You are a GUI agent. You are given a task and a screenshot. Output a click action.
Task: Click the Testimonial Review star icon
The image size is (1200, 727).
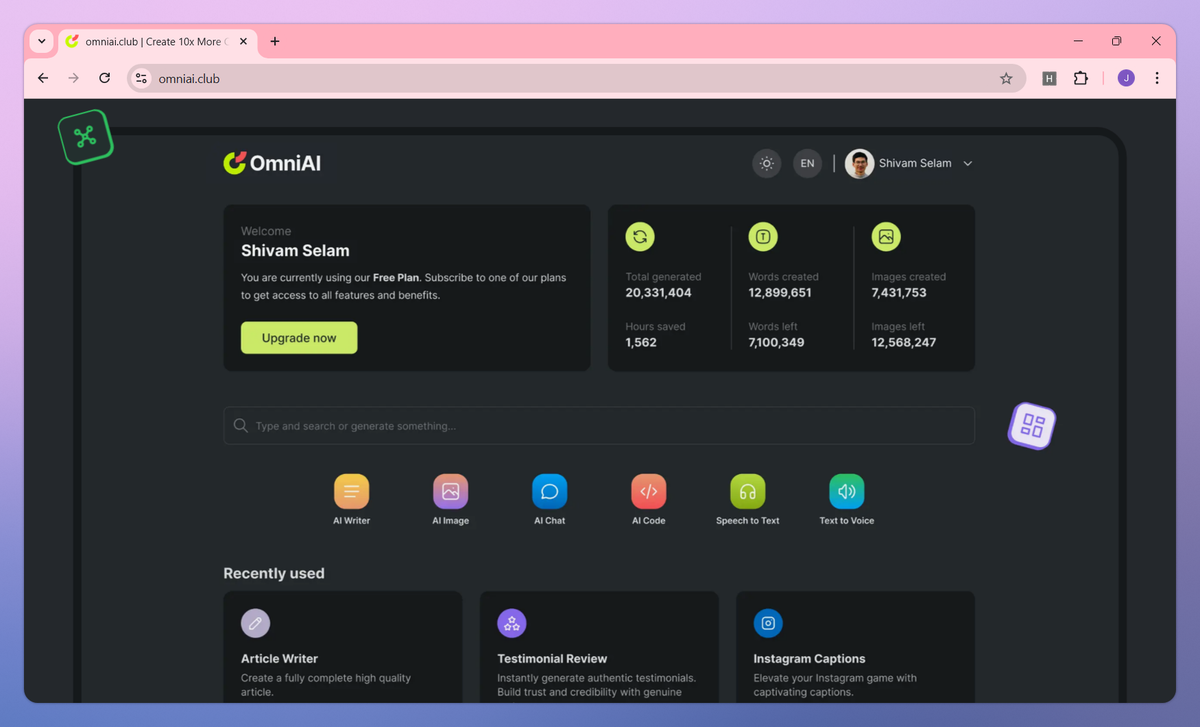pyautogui.click(x=512, y=623)
